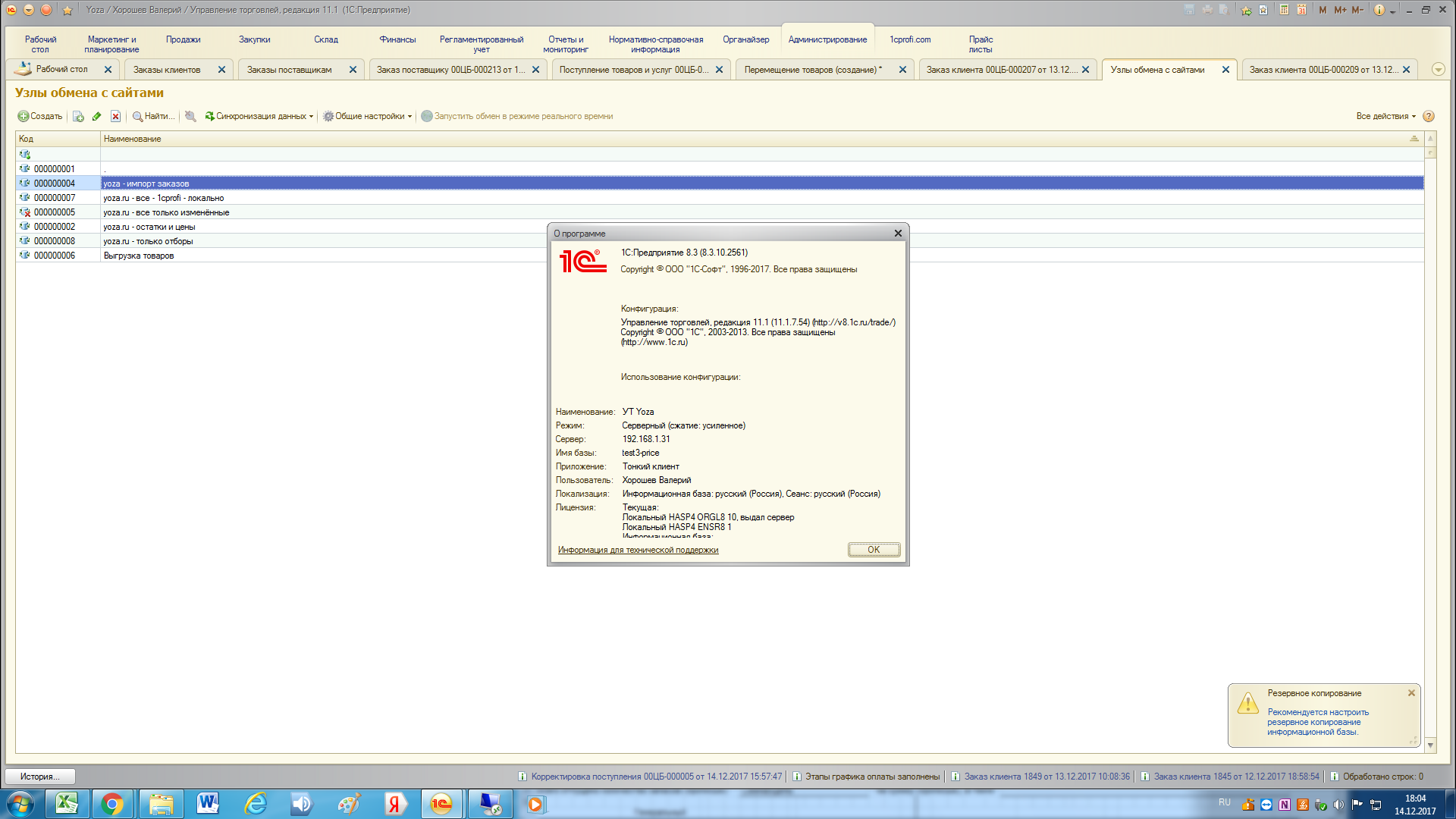
Task: Switch to Заказы клиентов tab
Action: click(167, 69)
